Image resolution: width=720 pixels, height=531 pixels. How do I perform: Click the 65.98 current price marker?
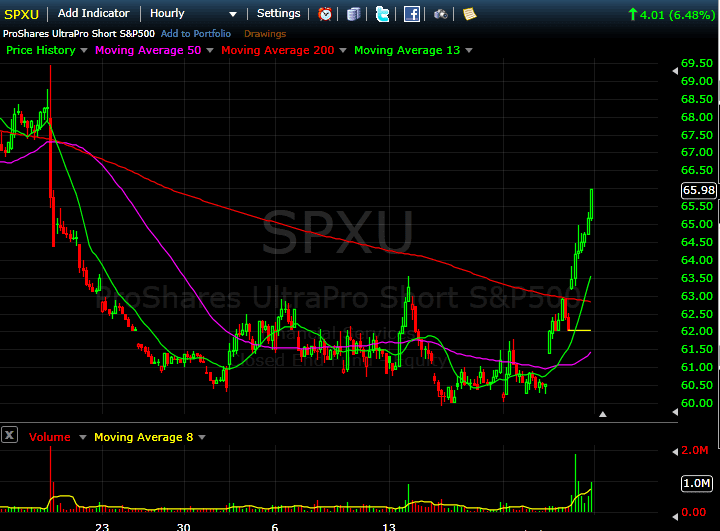tap(698, 190)
